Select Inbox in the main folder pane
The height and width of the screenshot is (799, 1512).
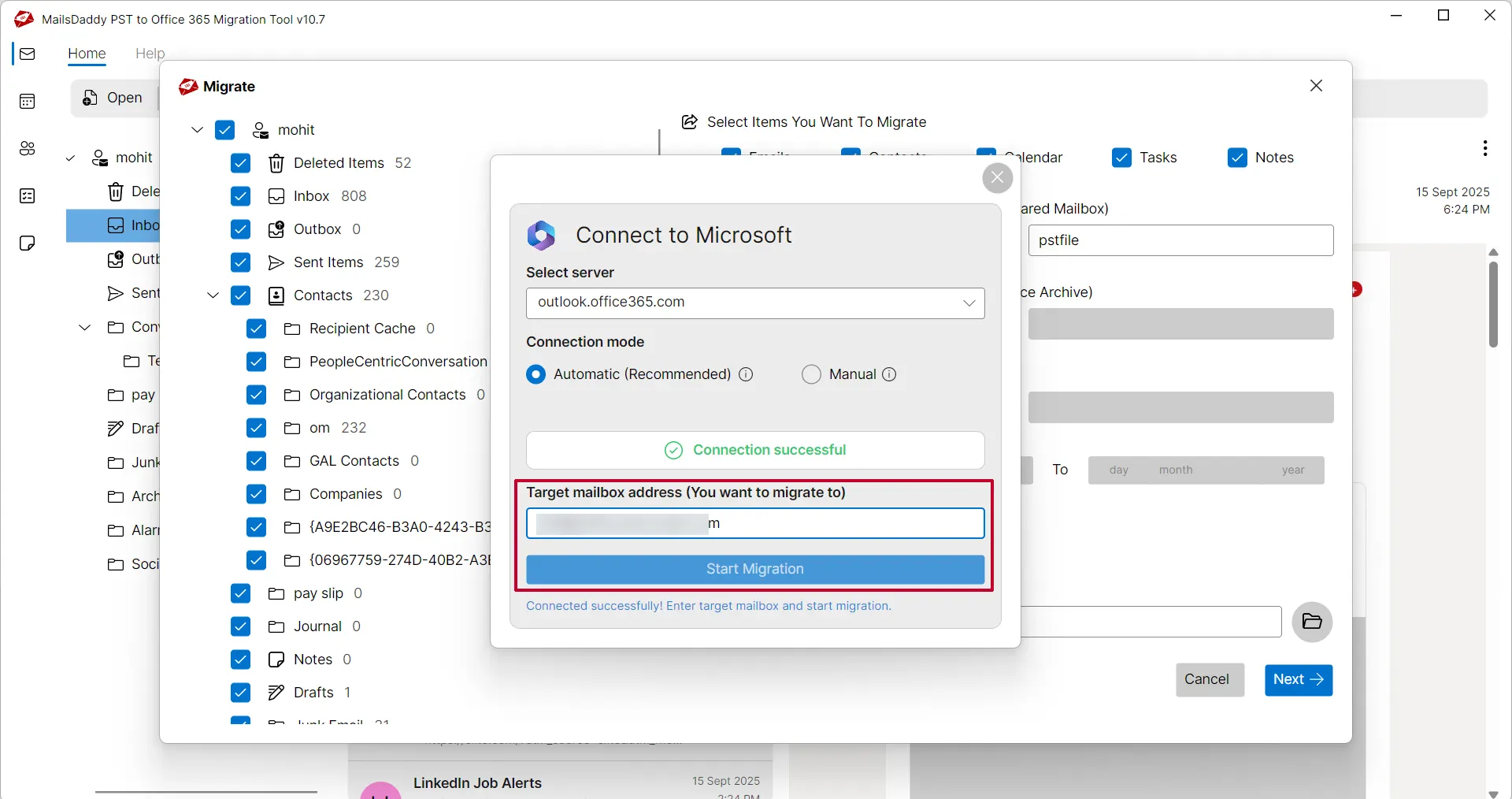tap(113, 225)
